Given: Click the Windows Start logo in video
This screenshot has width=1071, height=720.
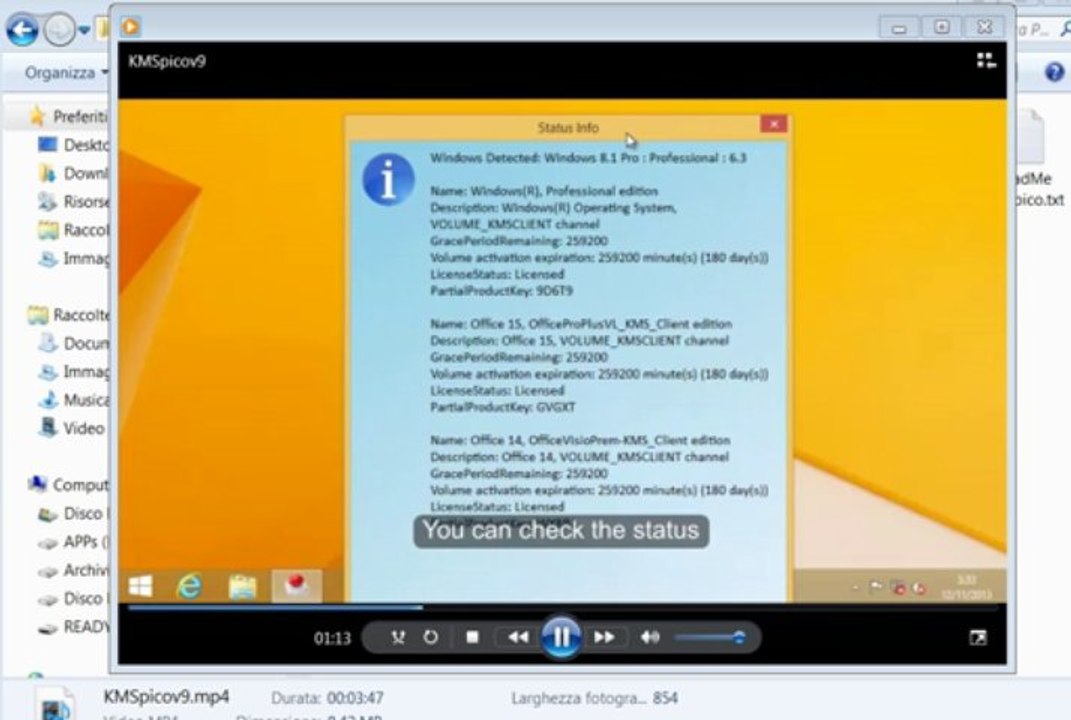Looking at the screenshot, I should [x=141, y=586].
